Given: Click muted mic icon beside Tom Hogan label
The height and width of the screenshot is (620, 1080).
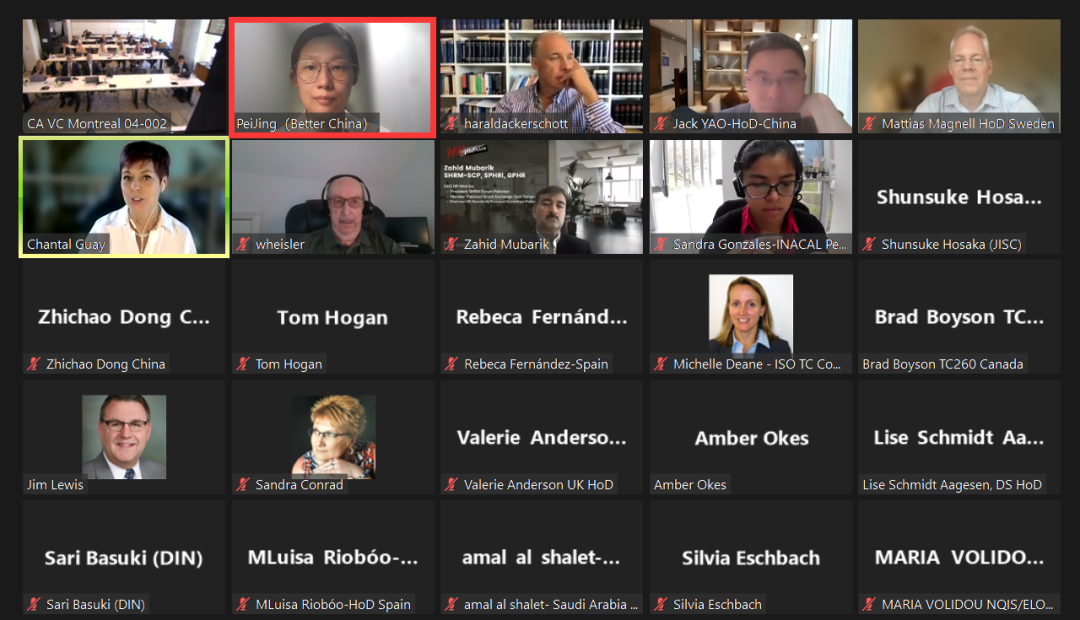Looking at the screenshot, I should 242,364.
